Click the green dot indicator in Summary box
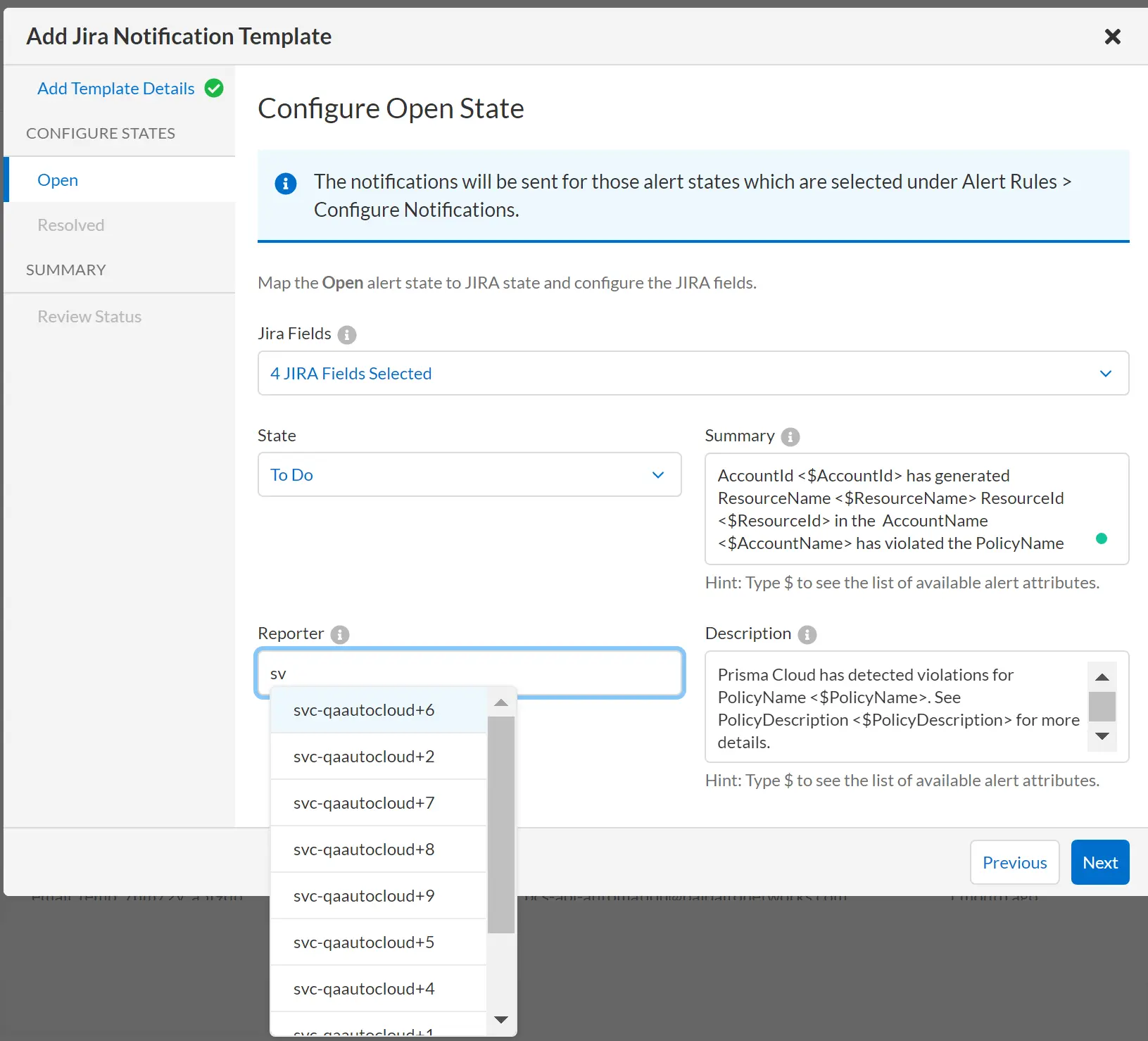The width and height of the screenshot is (1148, 1041). 1102,538
